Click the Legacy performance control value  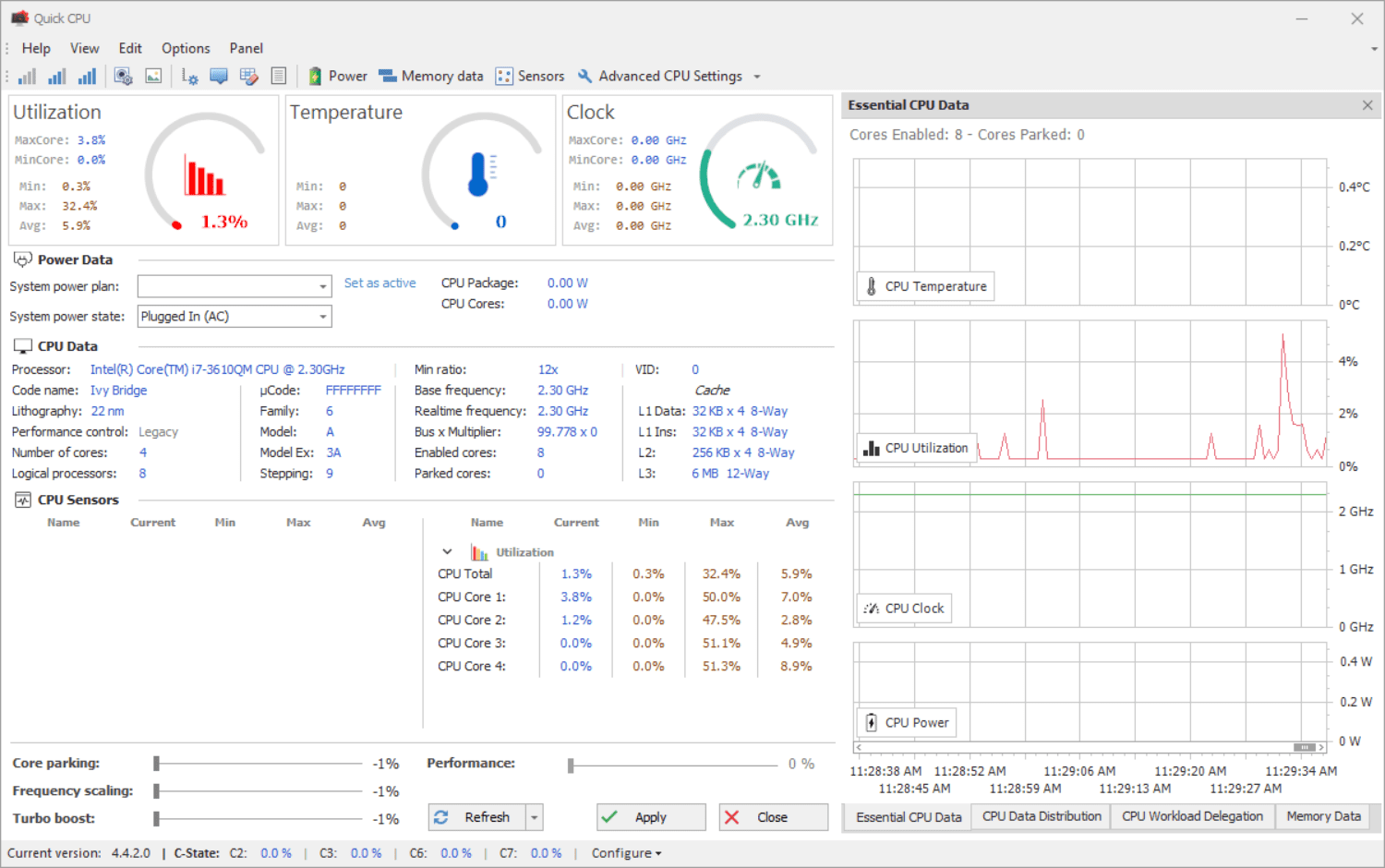point(158,432)
